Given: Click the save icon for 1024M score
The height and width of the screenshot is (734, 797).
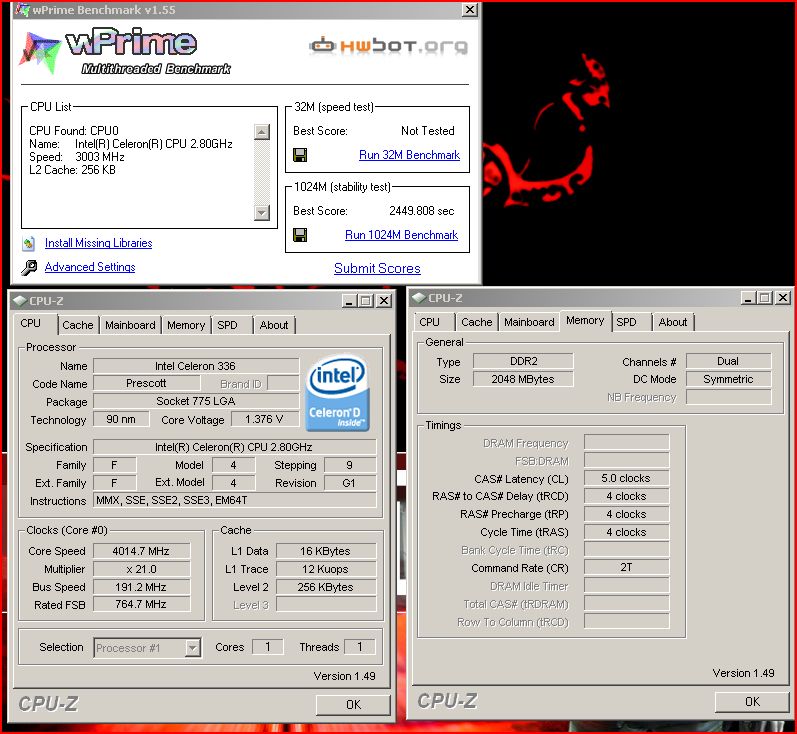Looking at the screenshot, I should [300, 234].
